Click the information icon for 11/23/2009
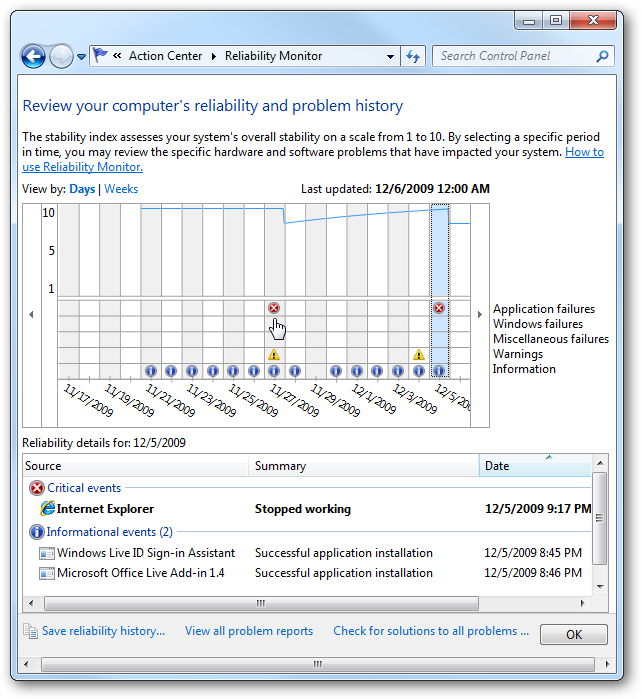The height and width of the screenshot is (699, 642). [192, 371]
